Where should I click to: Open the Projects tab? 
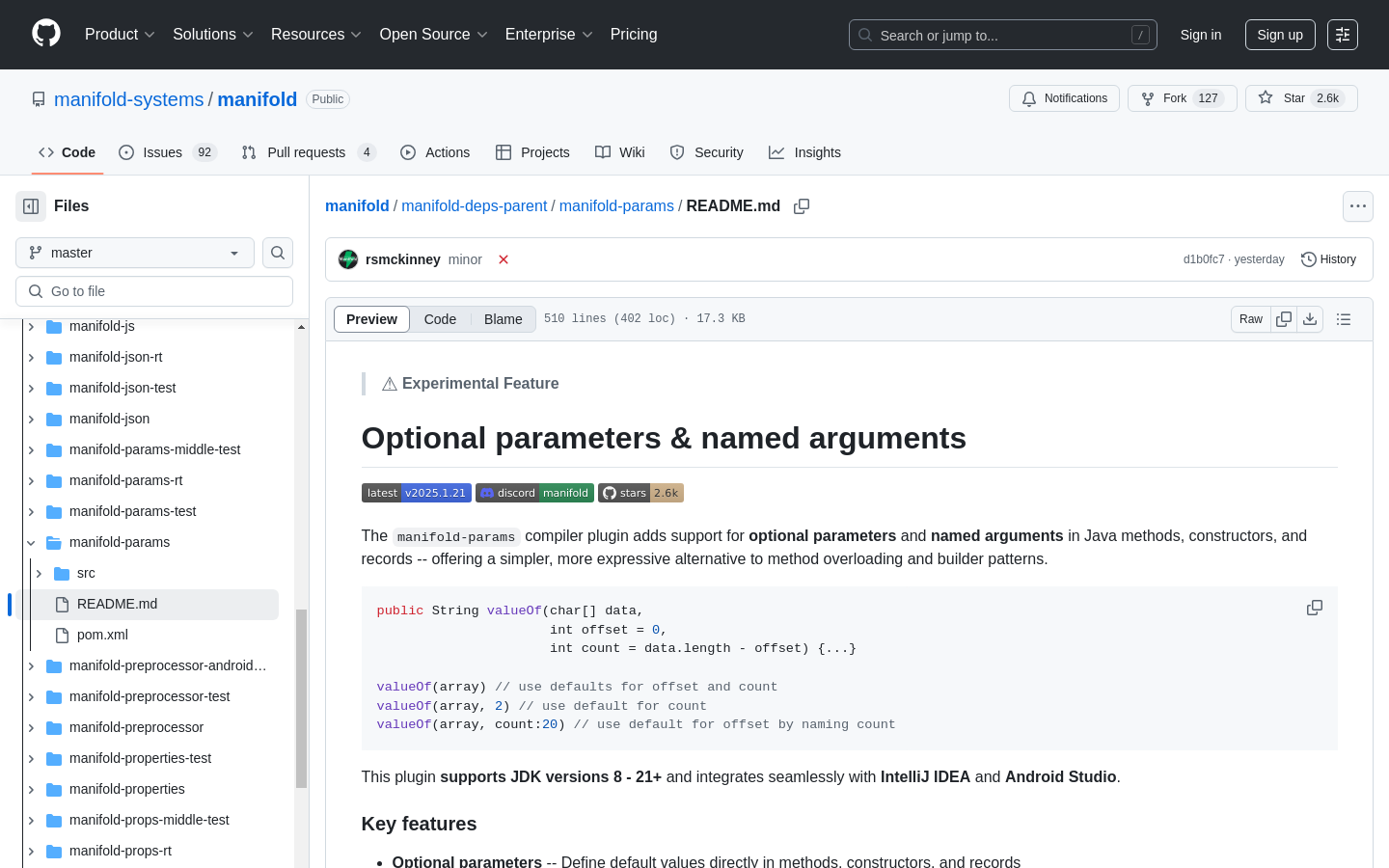coord(532,152)
